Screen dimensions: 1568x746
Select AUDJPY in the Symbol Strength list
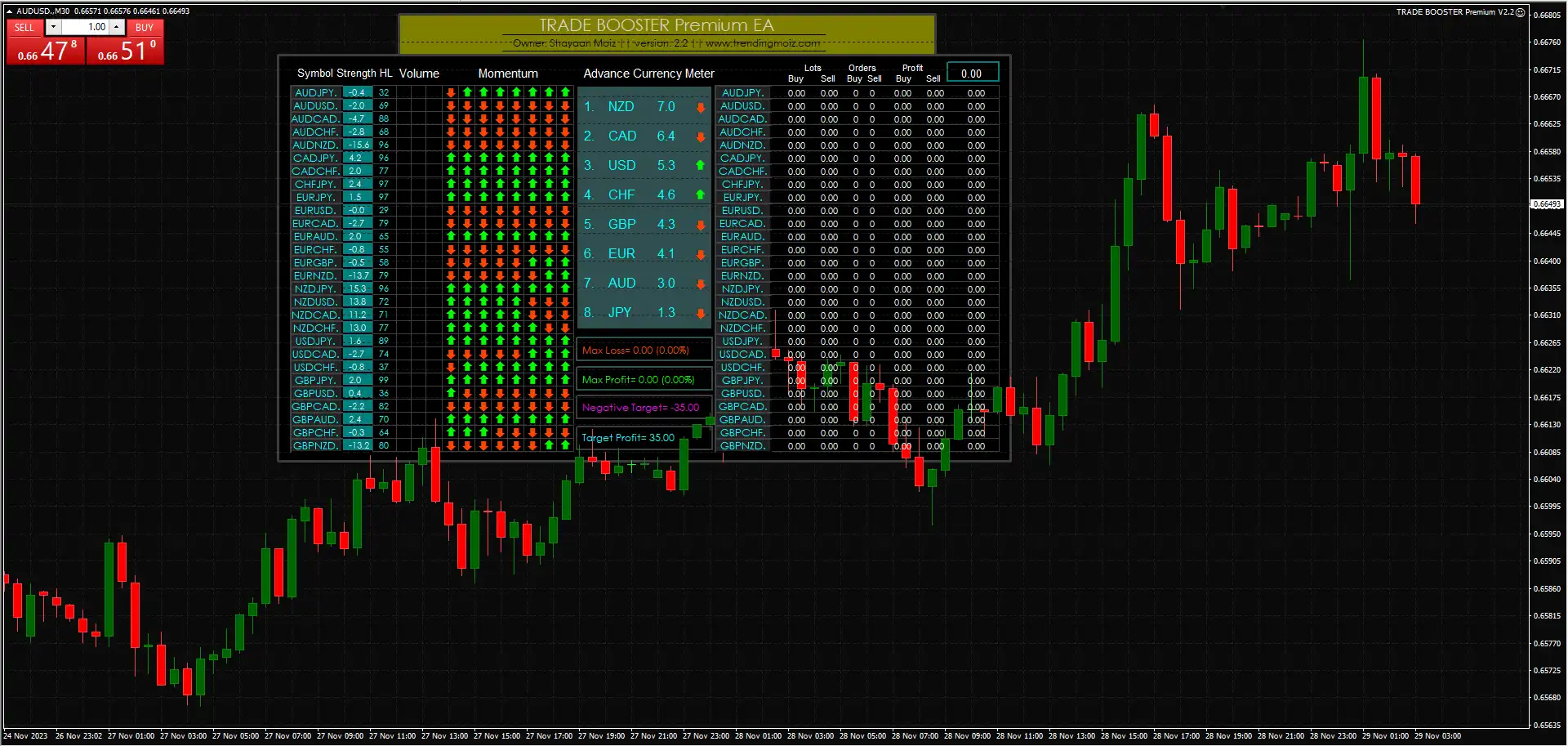[315, 92]
